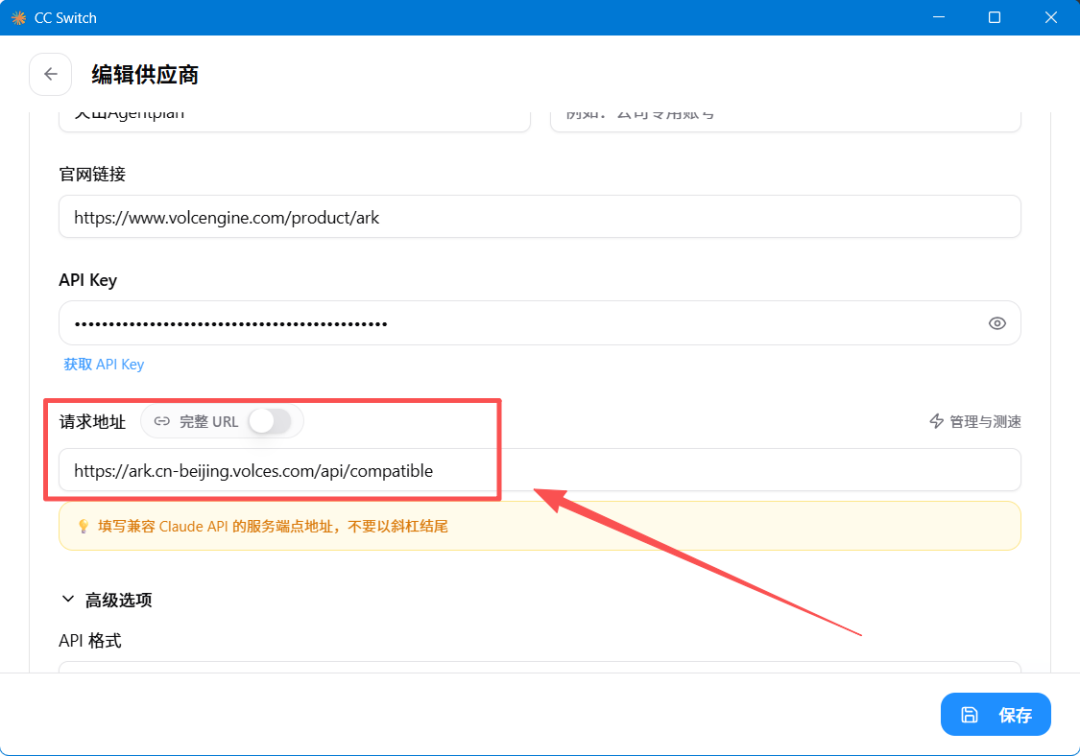Click the CC Switch app icon

(x=19, y=18)
